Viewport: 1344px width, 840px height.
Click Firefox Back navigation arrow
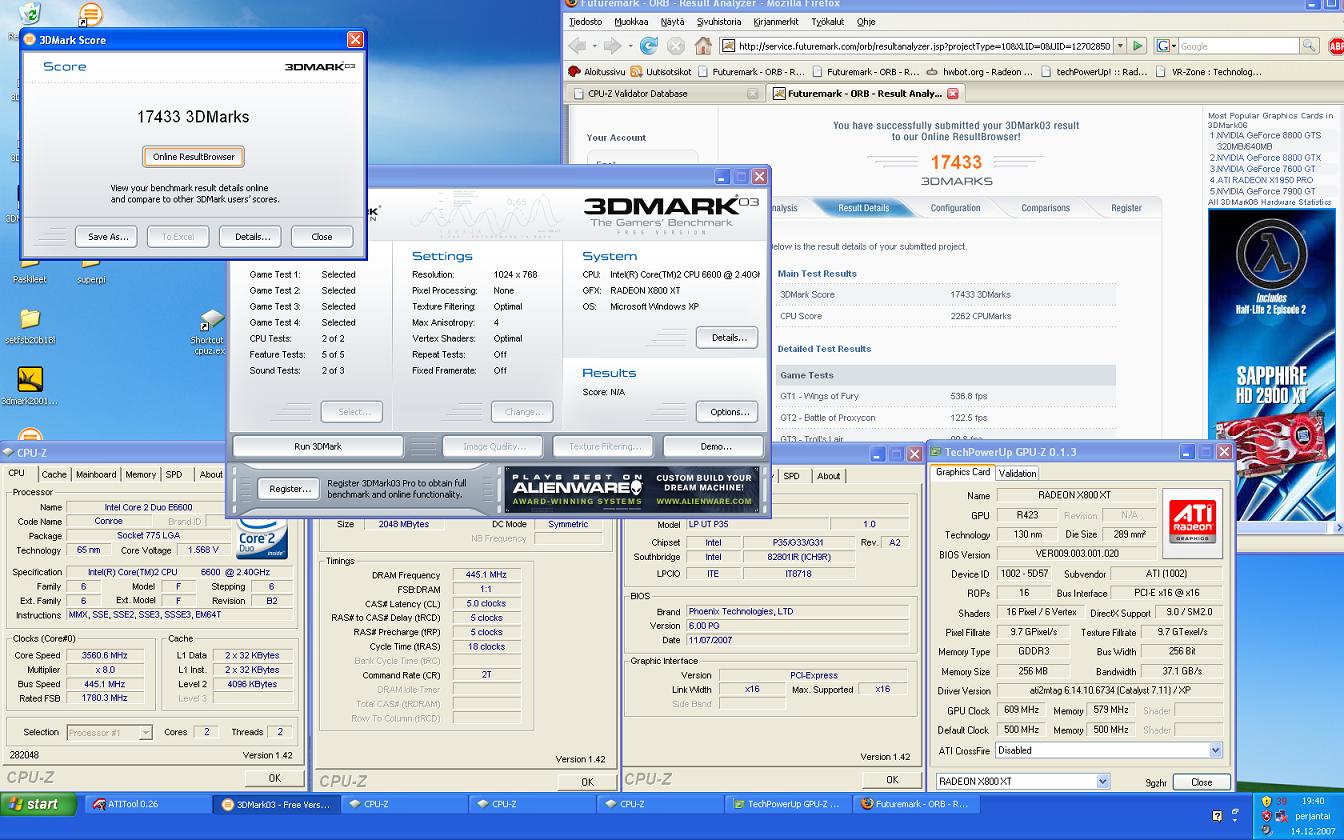click(577, 46)
